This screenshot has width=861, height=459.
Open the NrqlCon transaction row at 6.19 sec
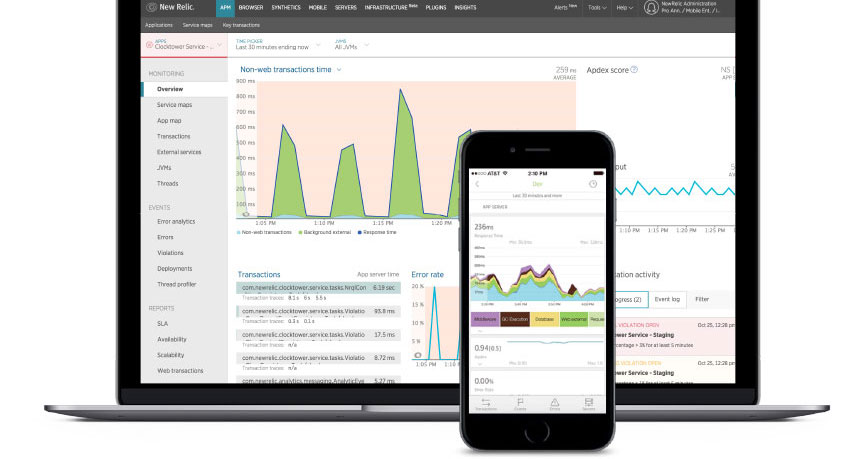point(318,288)
